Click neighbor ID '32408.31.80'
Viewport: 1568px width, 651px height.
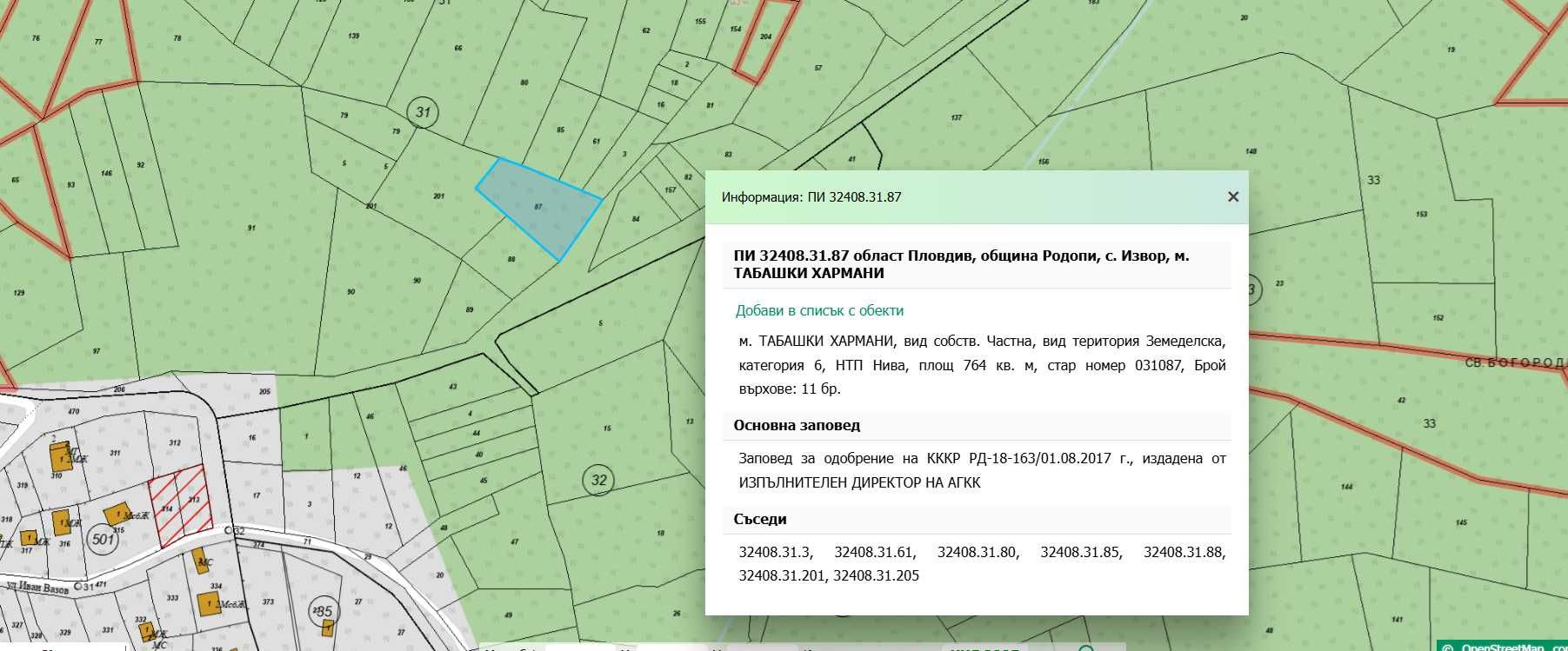tap(978, 552)
